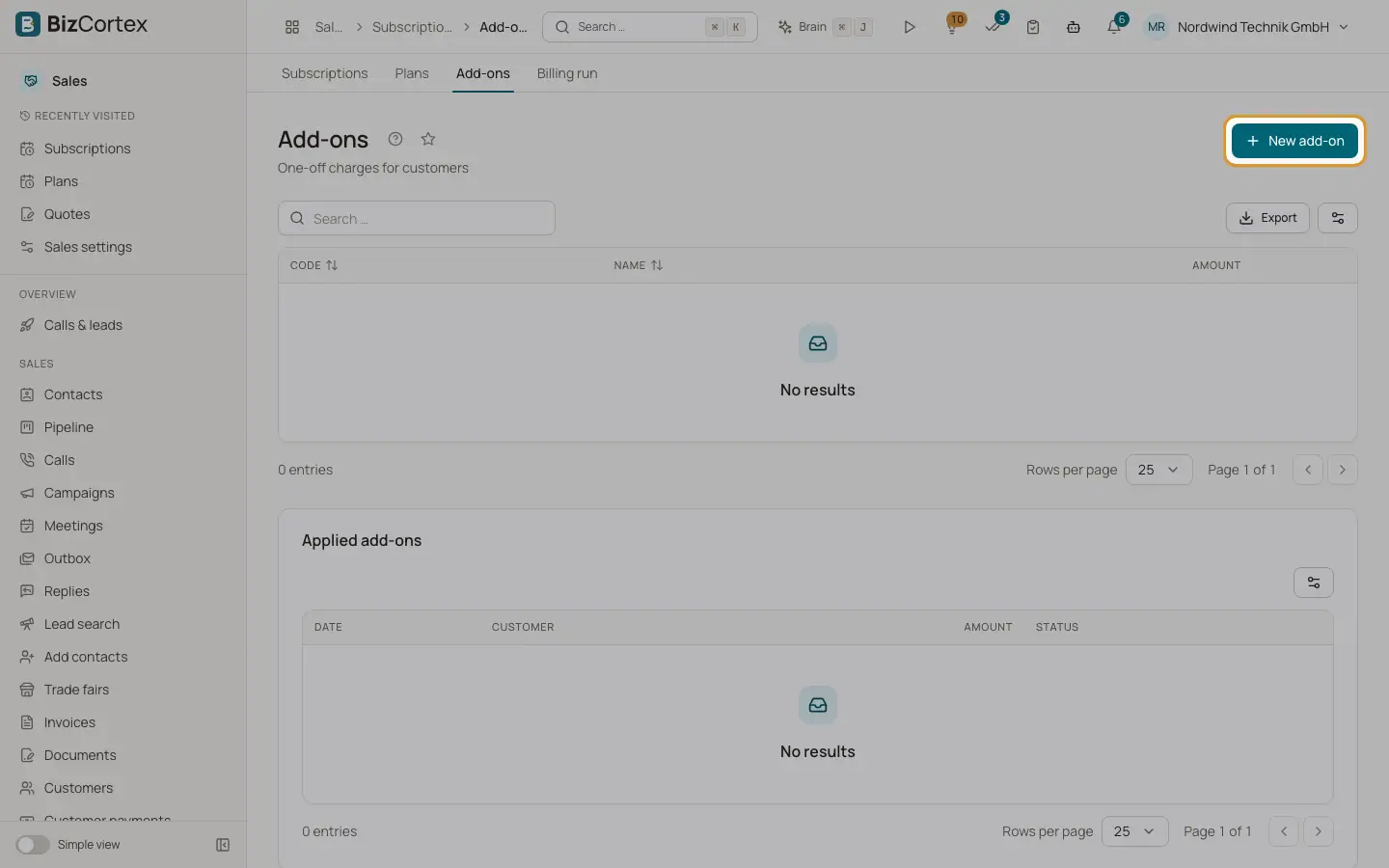Star the Add-ons page as favorite

click(428, 139)
